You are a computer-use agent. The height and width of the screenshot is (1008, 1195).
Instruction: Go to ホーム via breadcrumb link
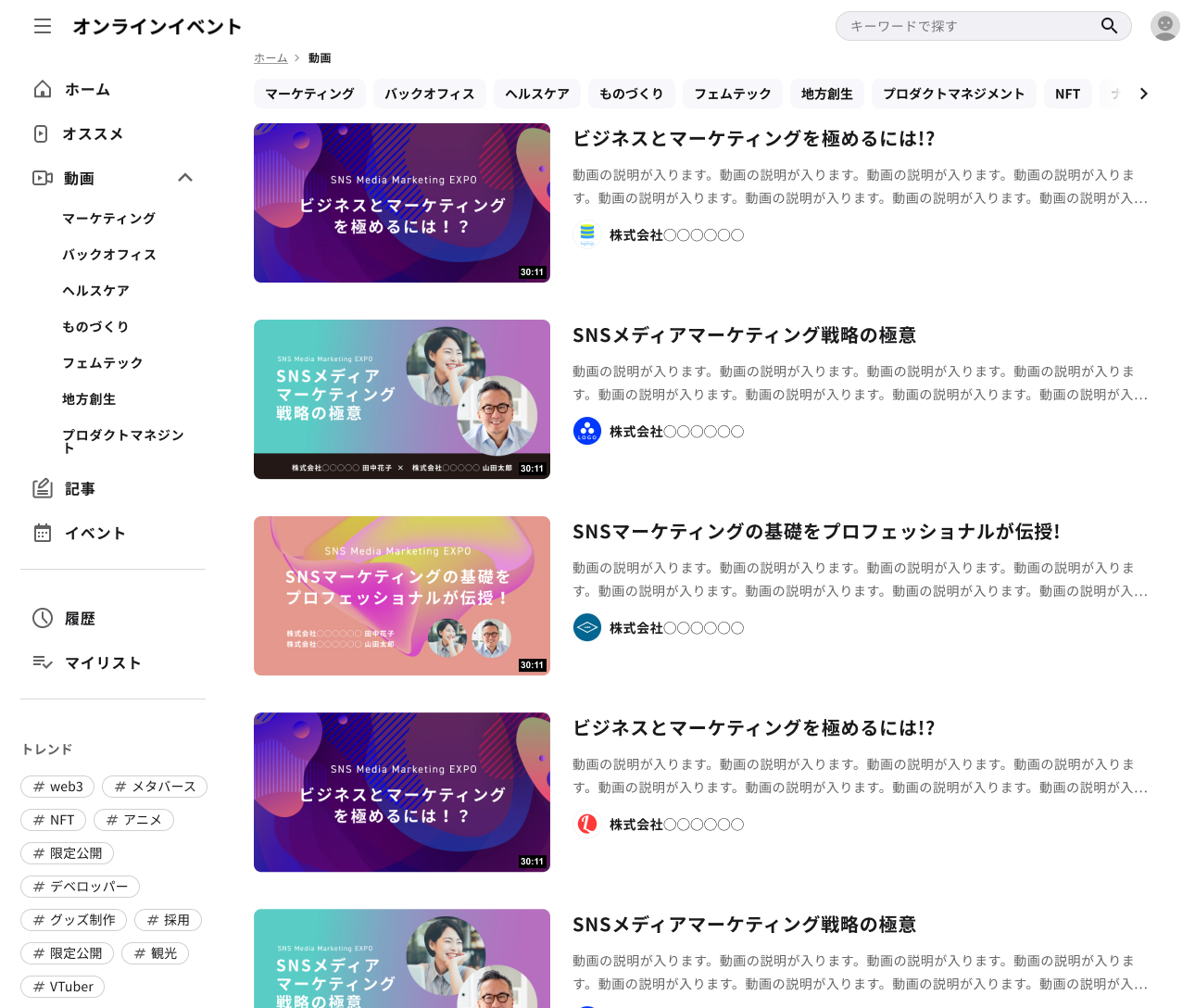pos(270,57)
